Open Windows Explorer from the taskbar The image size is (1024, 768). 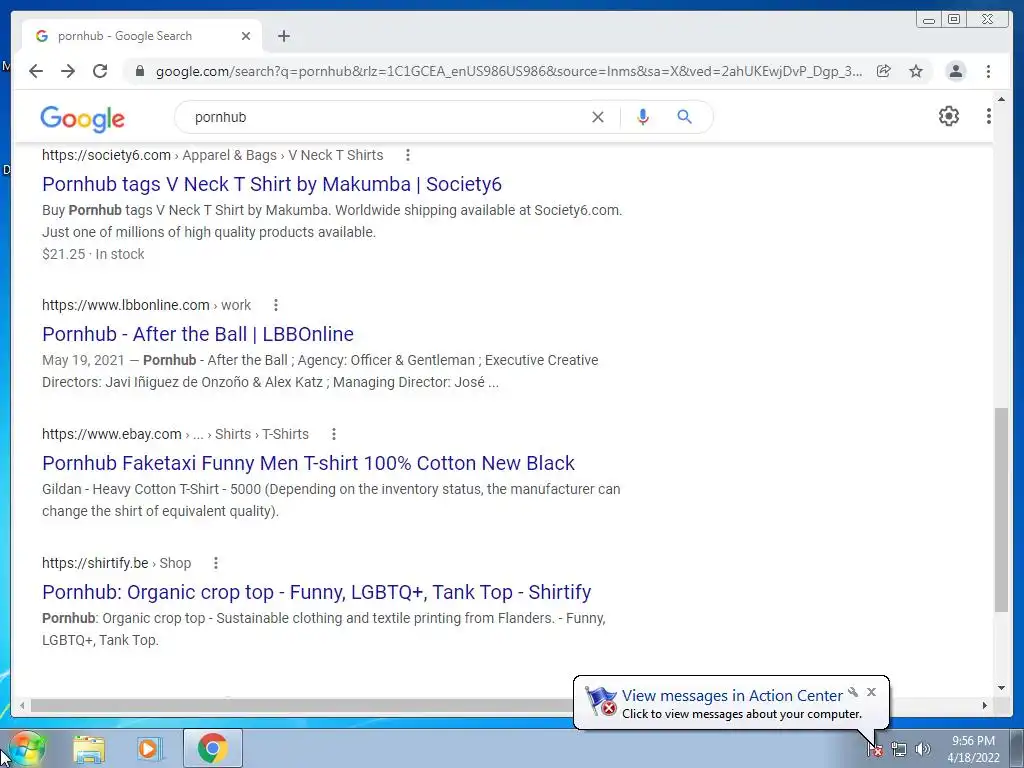[x=89, y=749]
